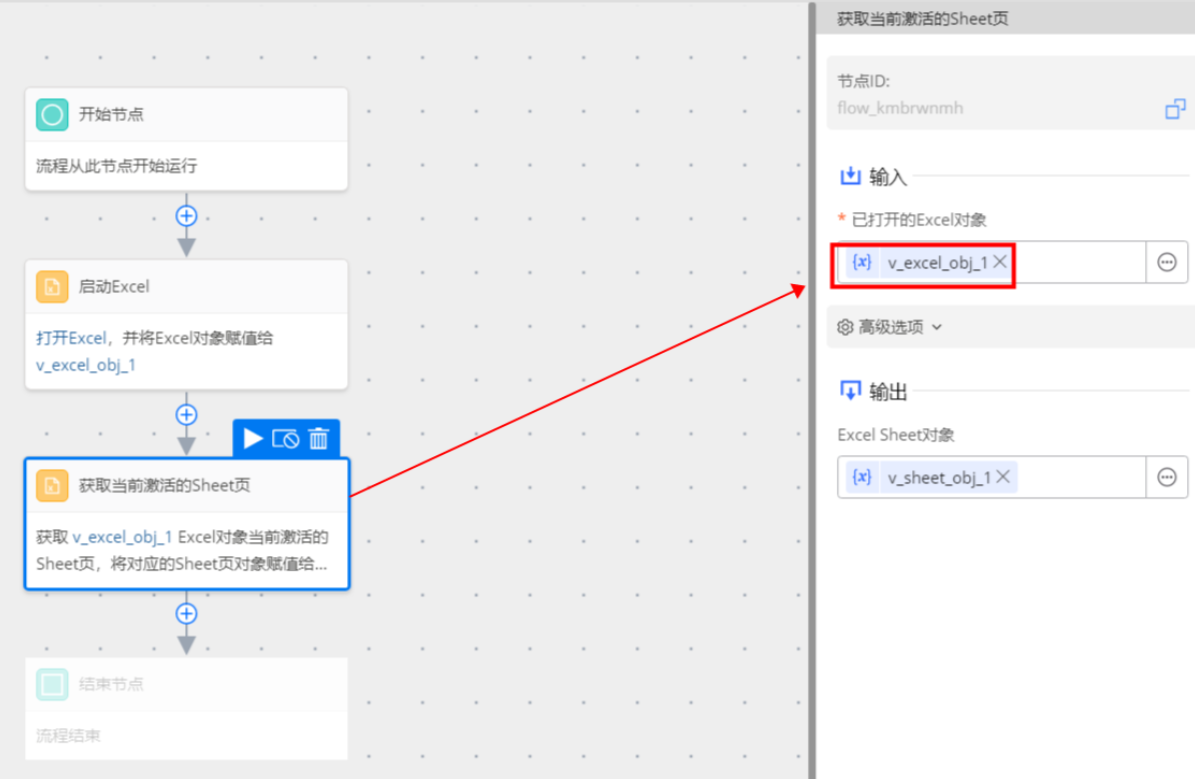The image size is (1195, 779).
Task: Click the 已打开的Excel对象 label
Action: pyautogui.click(x=919, y=220)
